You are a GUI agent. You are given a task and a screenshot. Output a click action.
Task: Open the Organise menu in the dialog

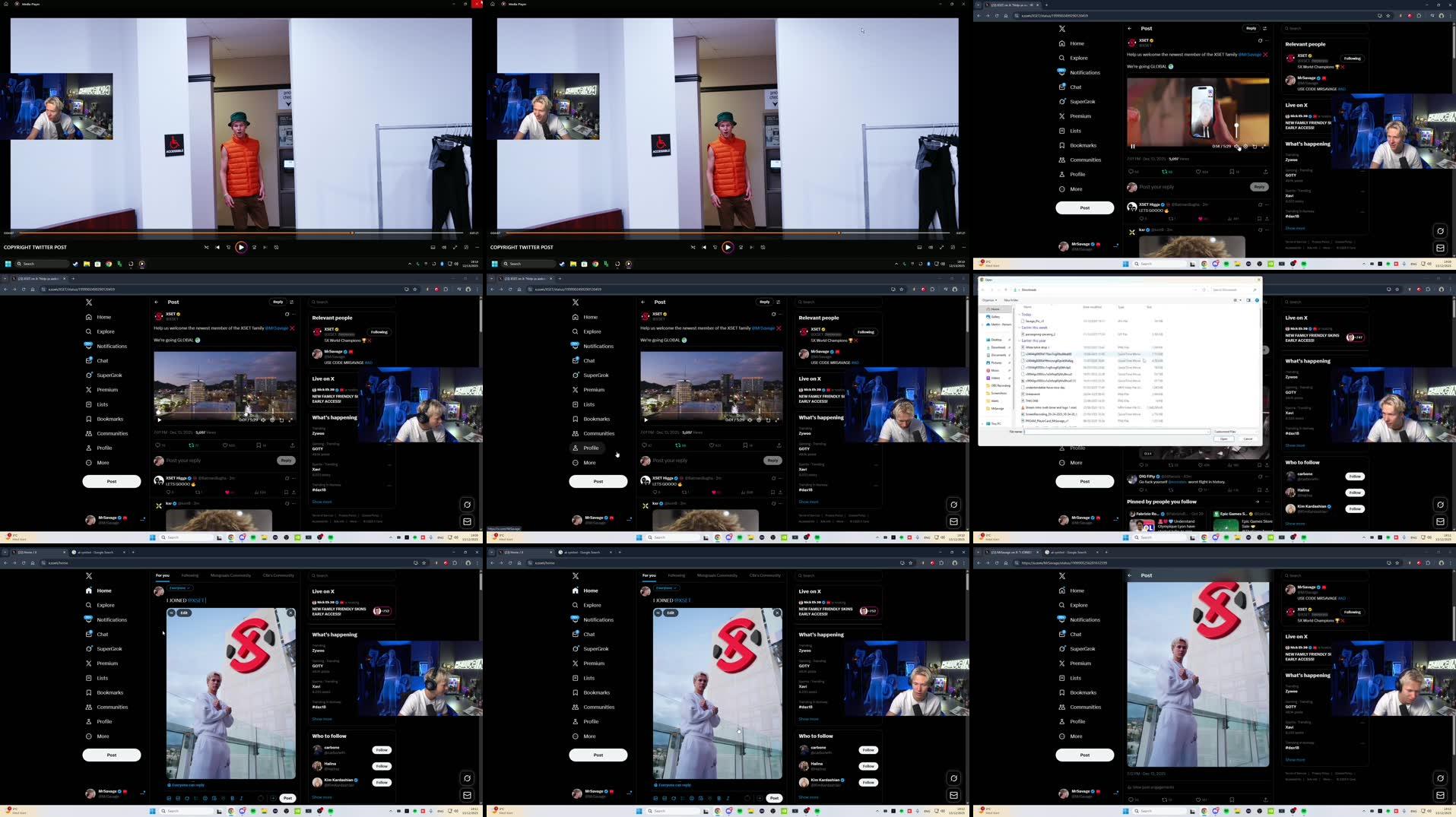[988, 299]
